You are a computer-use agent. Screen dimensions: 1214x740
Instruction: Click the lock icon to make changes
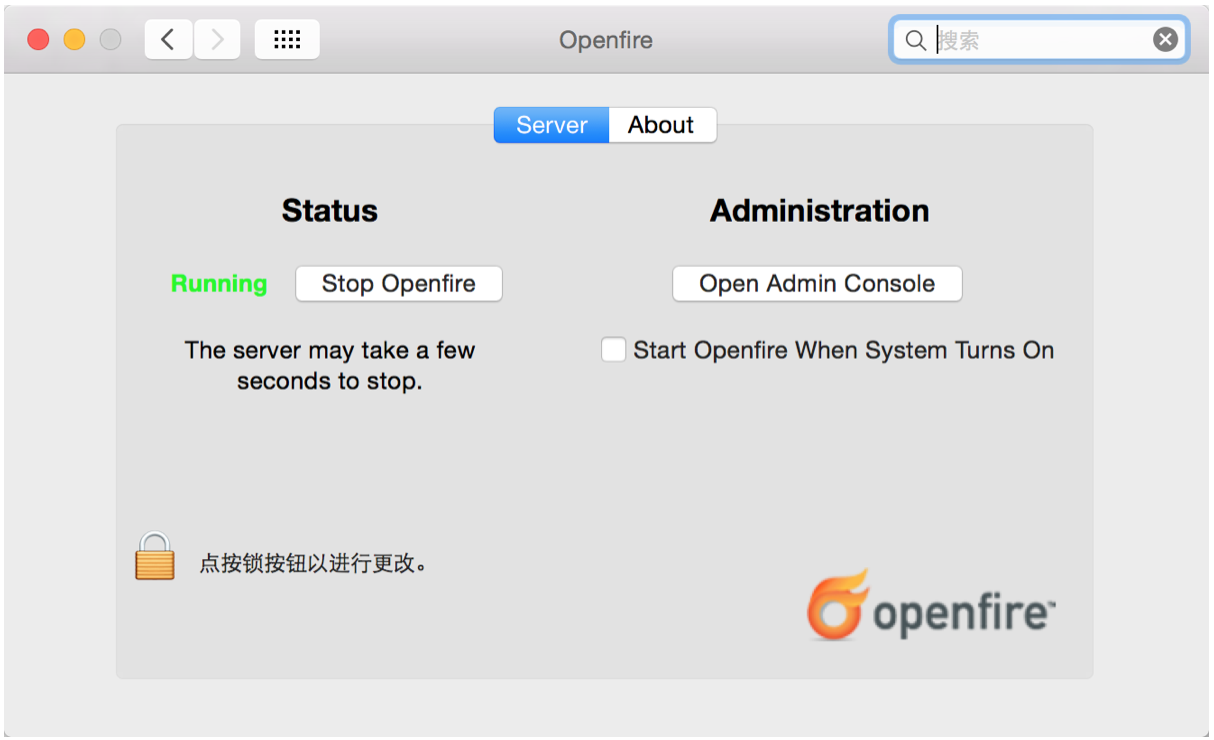155,556
